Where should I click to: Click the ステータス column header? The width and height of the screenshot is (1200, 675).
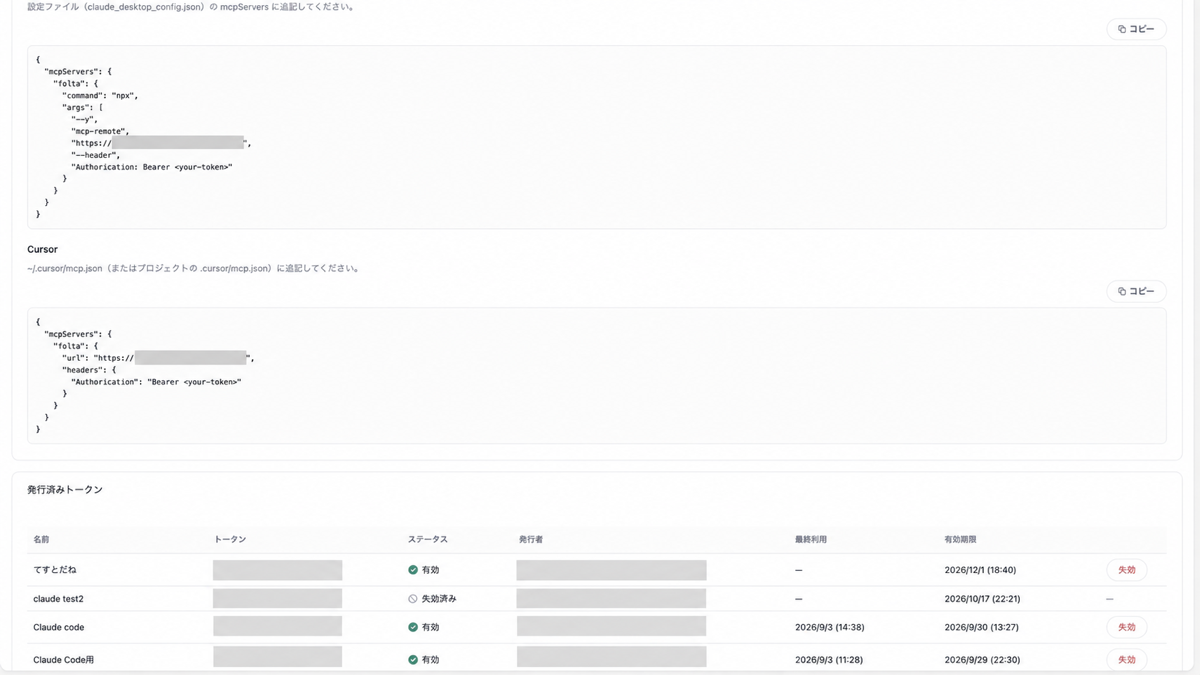(x=428, y=539)
